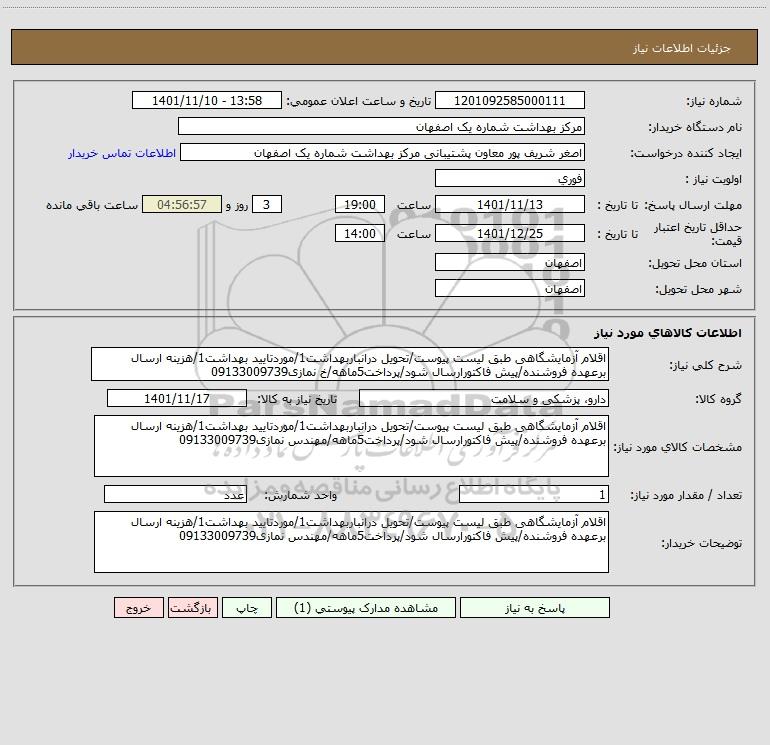Click buyer organization name field

pos(381,126)
